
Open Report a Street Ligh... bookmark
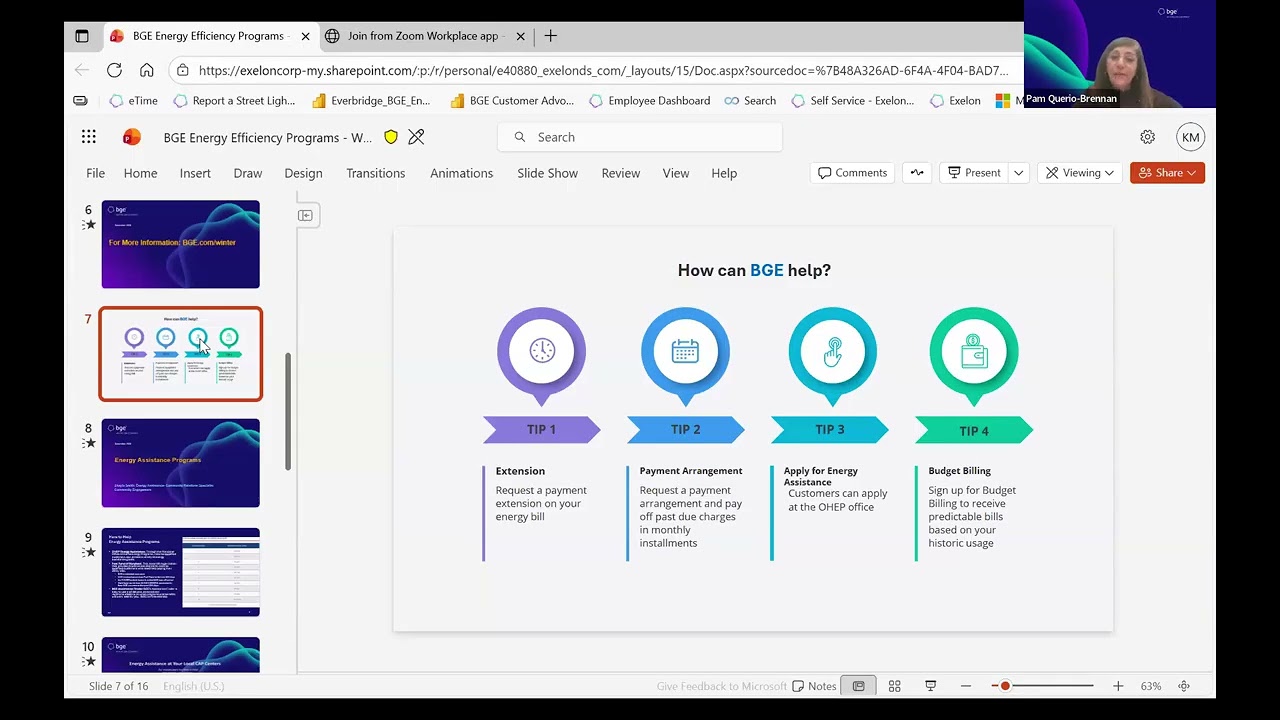(234, 100)
